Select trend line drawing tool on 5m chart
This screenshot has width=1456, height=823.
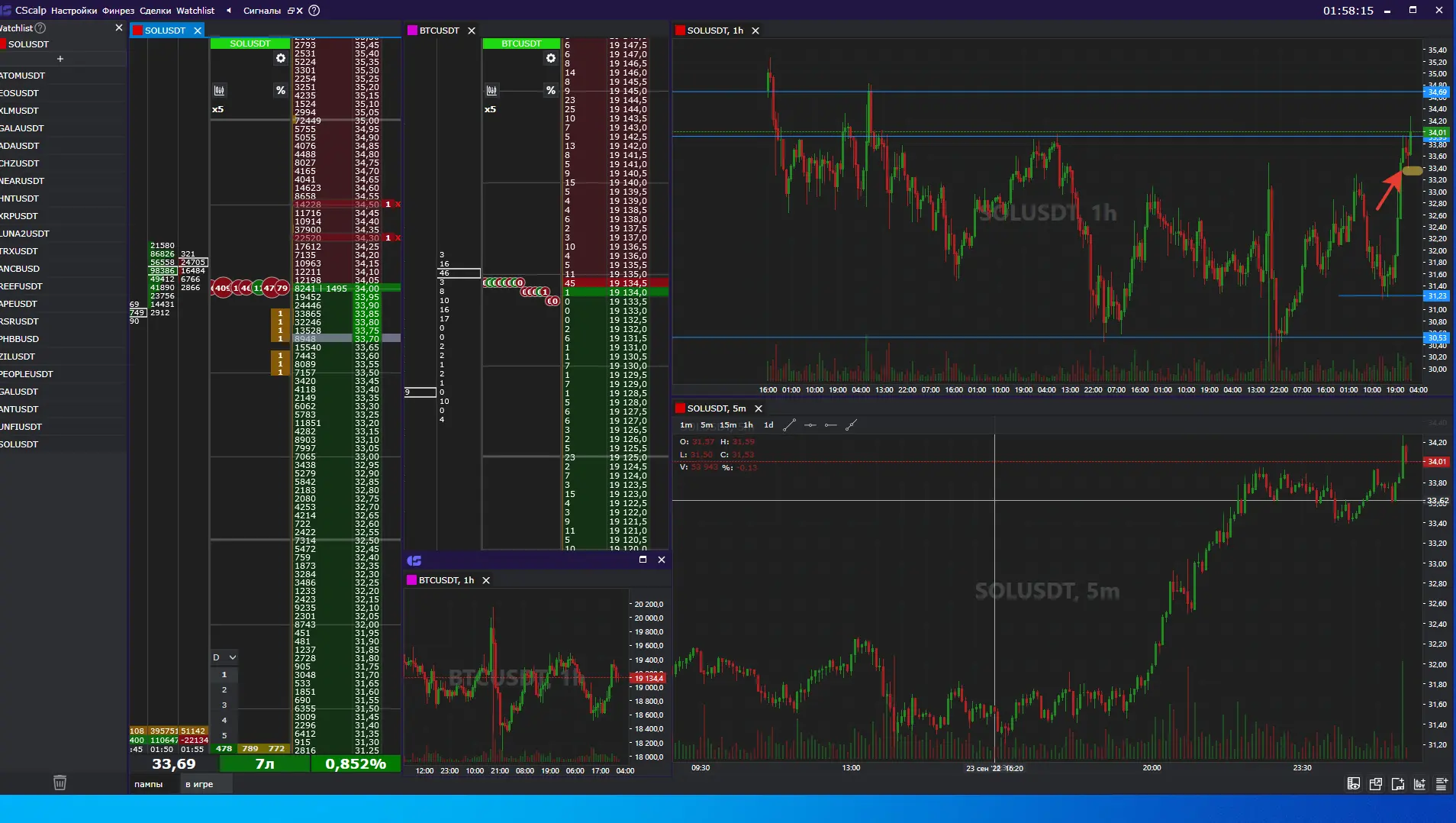click(x=790, y=425)
